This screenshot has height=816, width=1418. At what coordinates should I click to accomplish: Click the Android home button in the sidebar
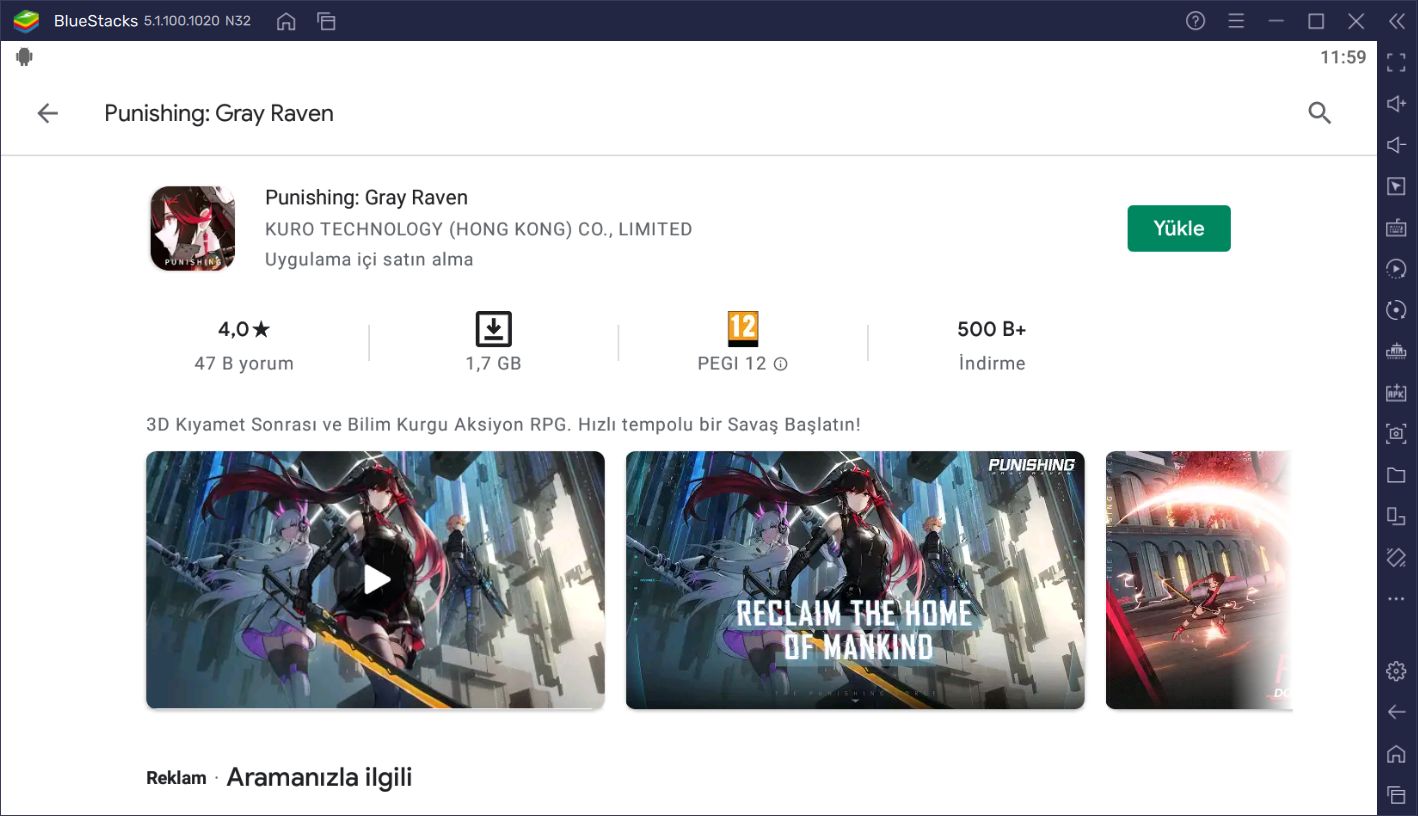pyautogui.click(x=1396, y=754)
